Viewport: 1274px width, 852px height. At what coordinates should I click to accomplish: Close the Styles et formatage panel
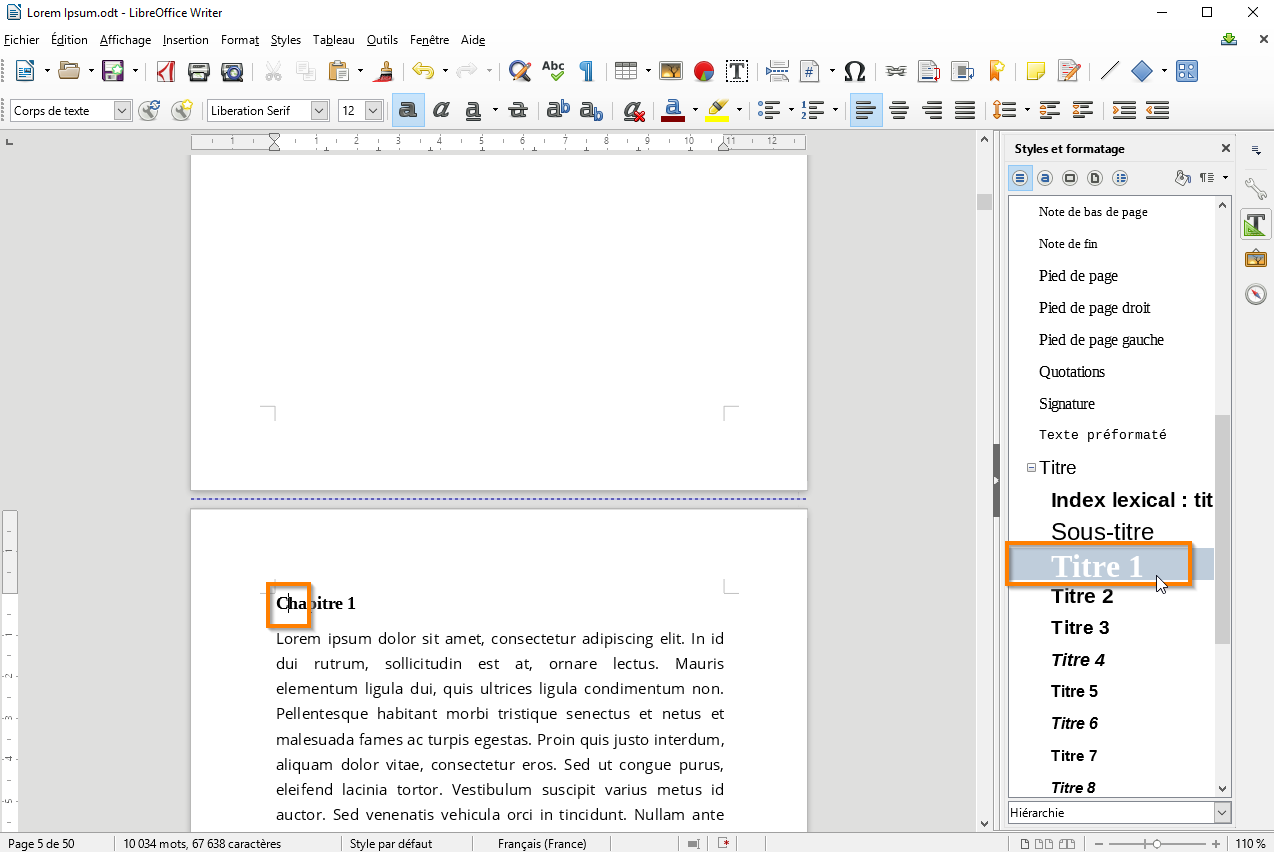(1226, 149)
